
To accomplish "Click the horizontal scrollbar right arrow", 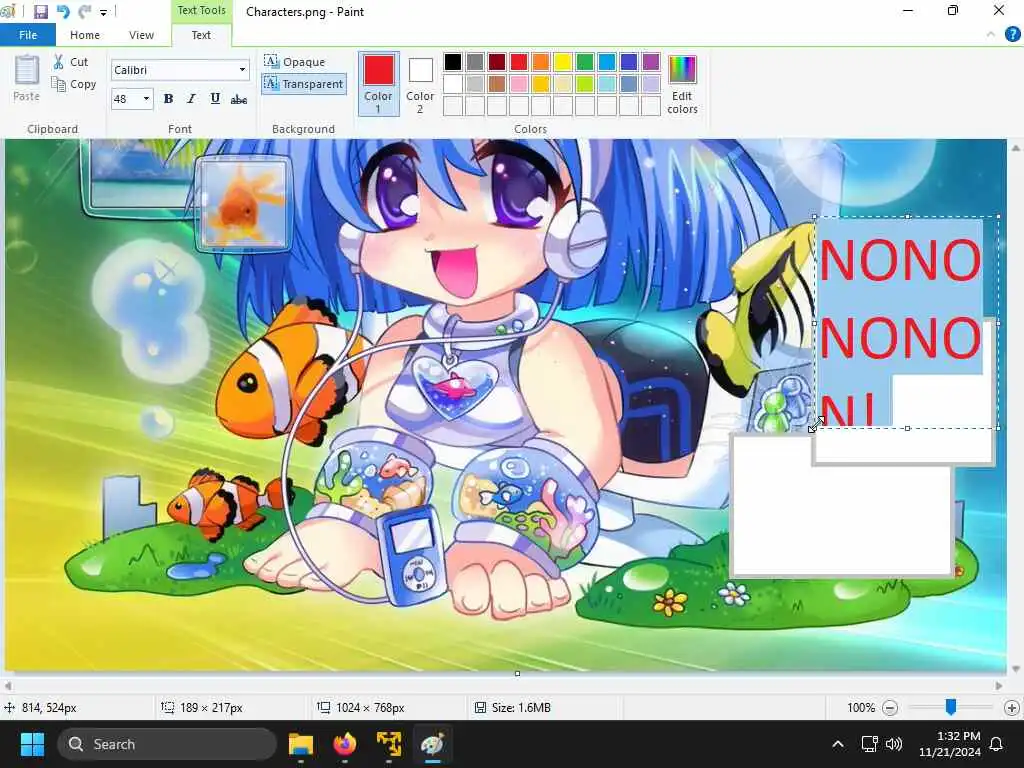I will (999, 686).
